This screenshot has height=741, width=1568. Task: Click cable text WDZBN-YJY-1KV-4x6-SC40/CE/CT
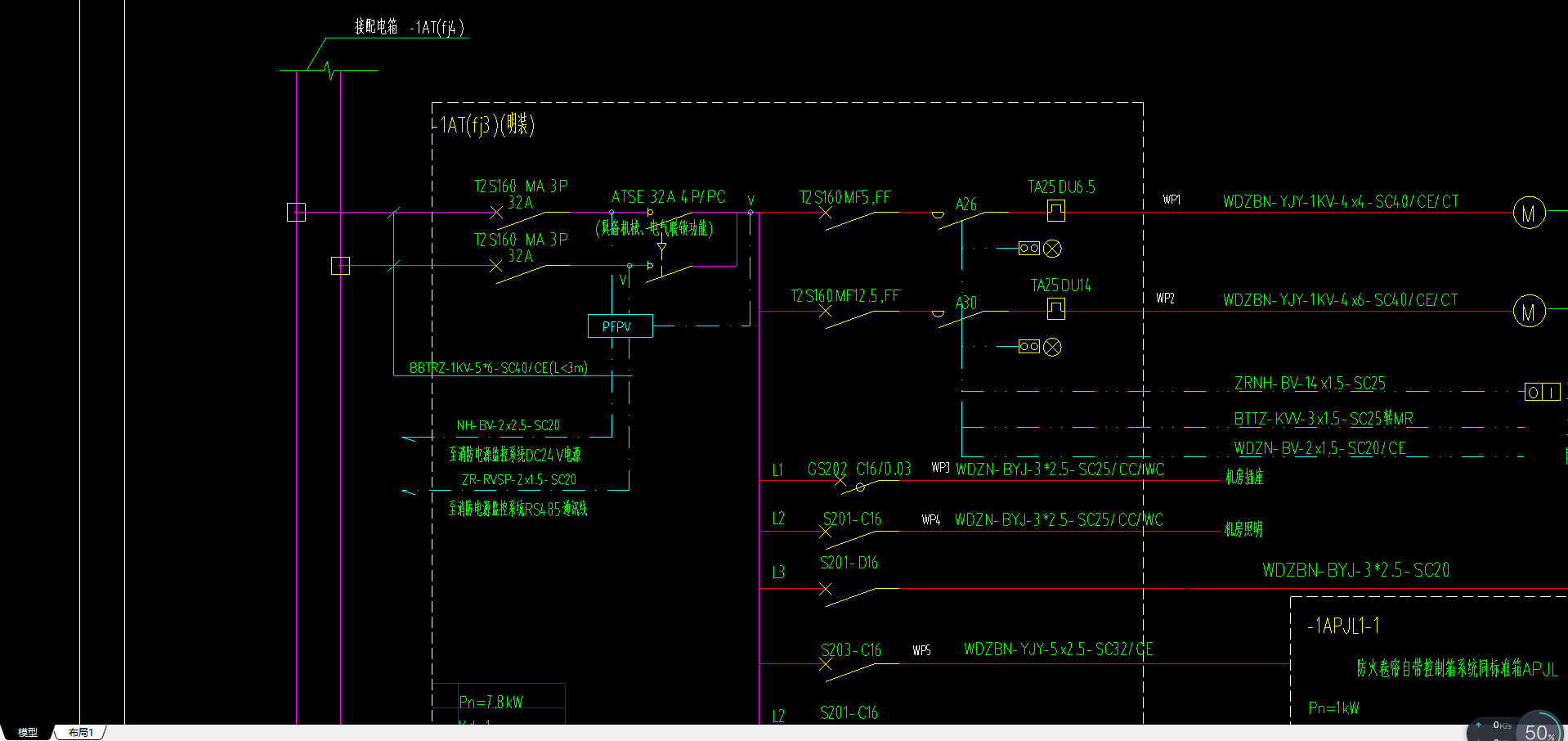click(1341, 300)
